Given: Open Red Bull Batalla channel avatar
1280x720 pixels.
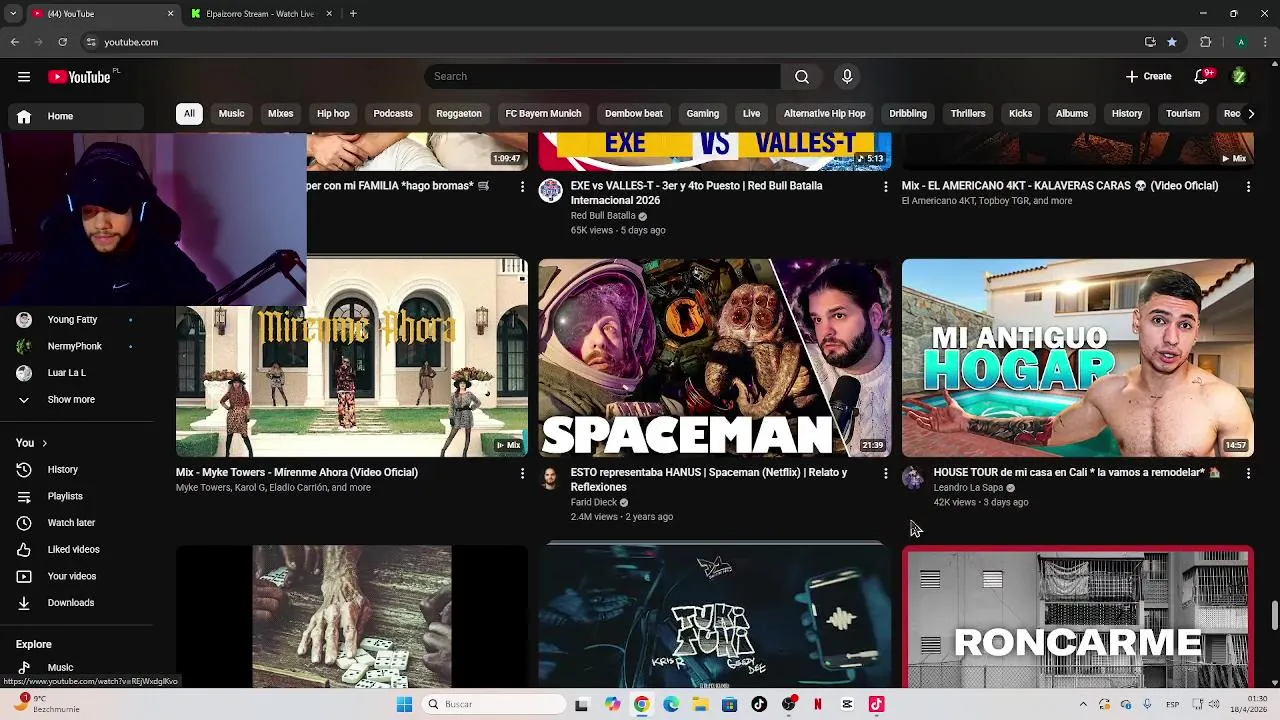Looking at the screenshot, I should coord(551,191).
